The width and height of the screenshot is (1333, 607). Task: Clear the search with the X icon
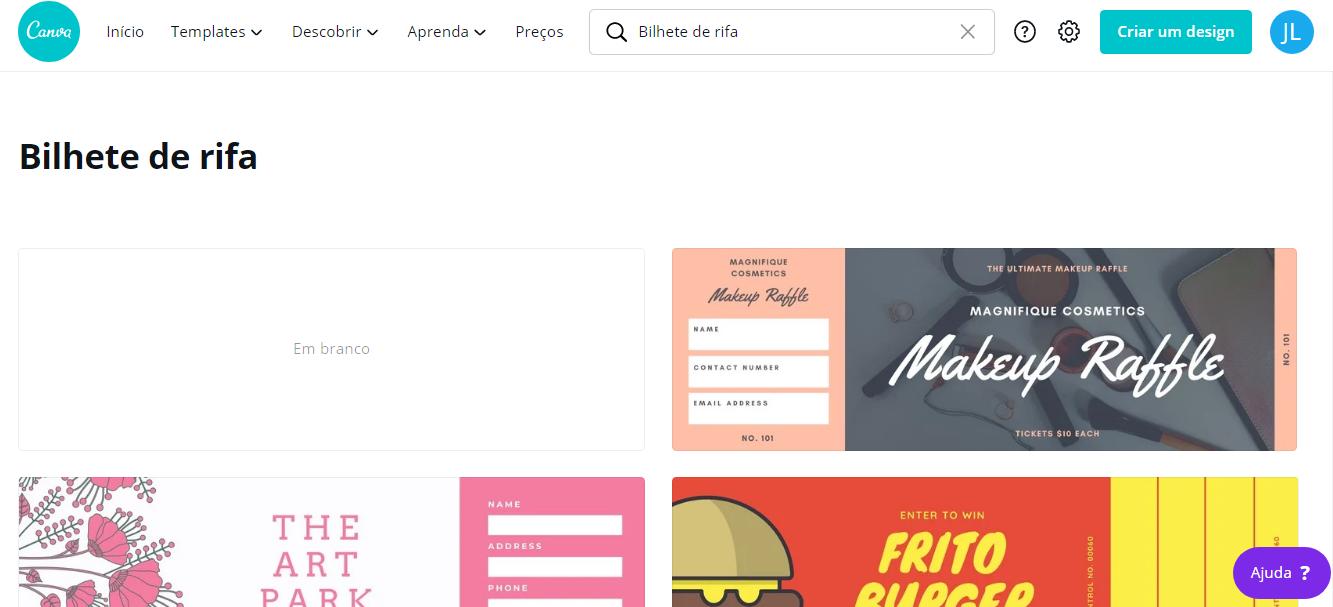[967, 32]
